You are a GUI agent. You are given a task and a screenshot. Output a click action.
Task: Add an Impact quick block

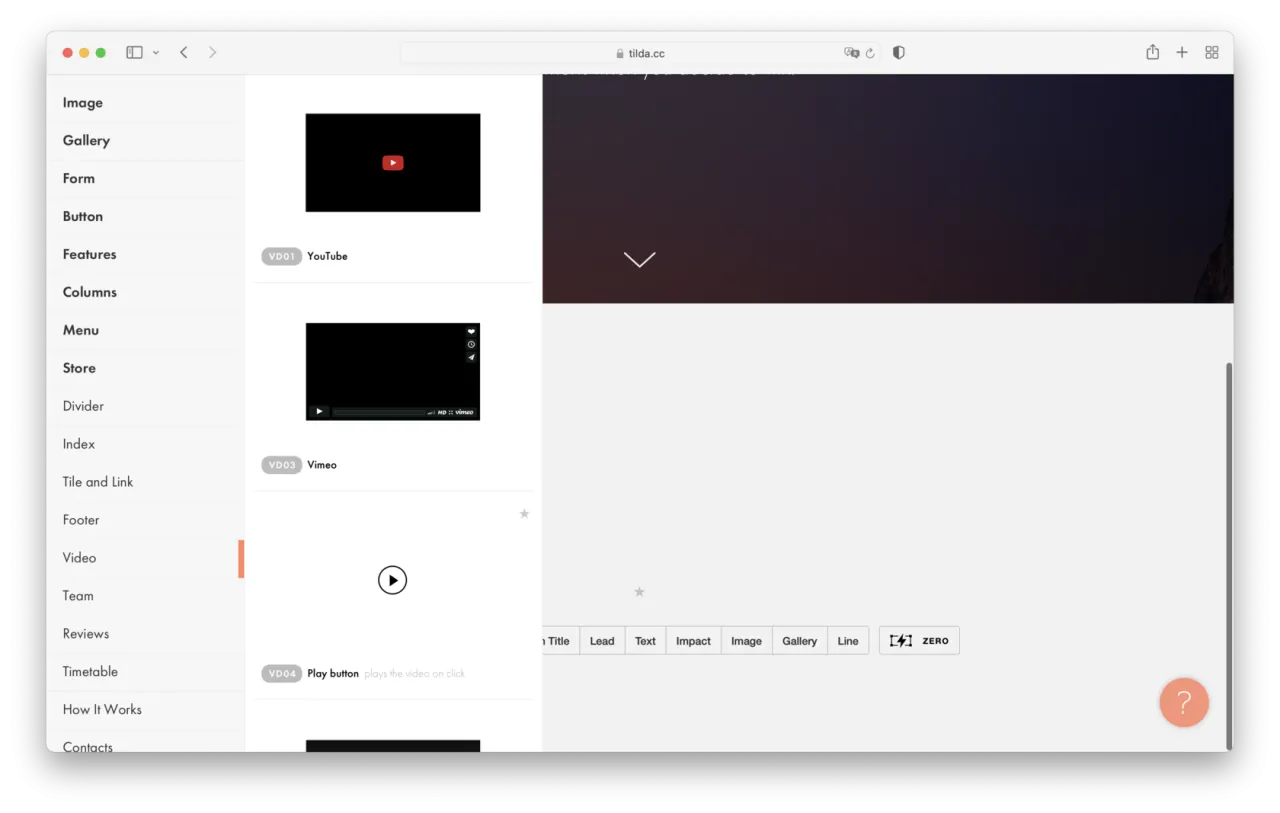point(693,642)
